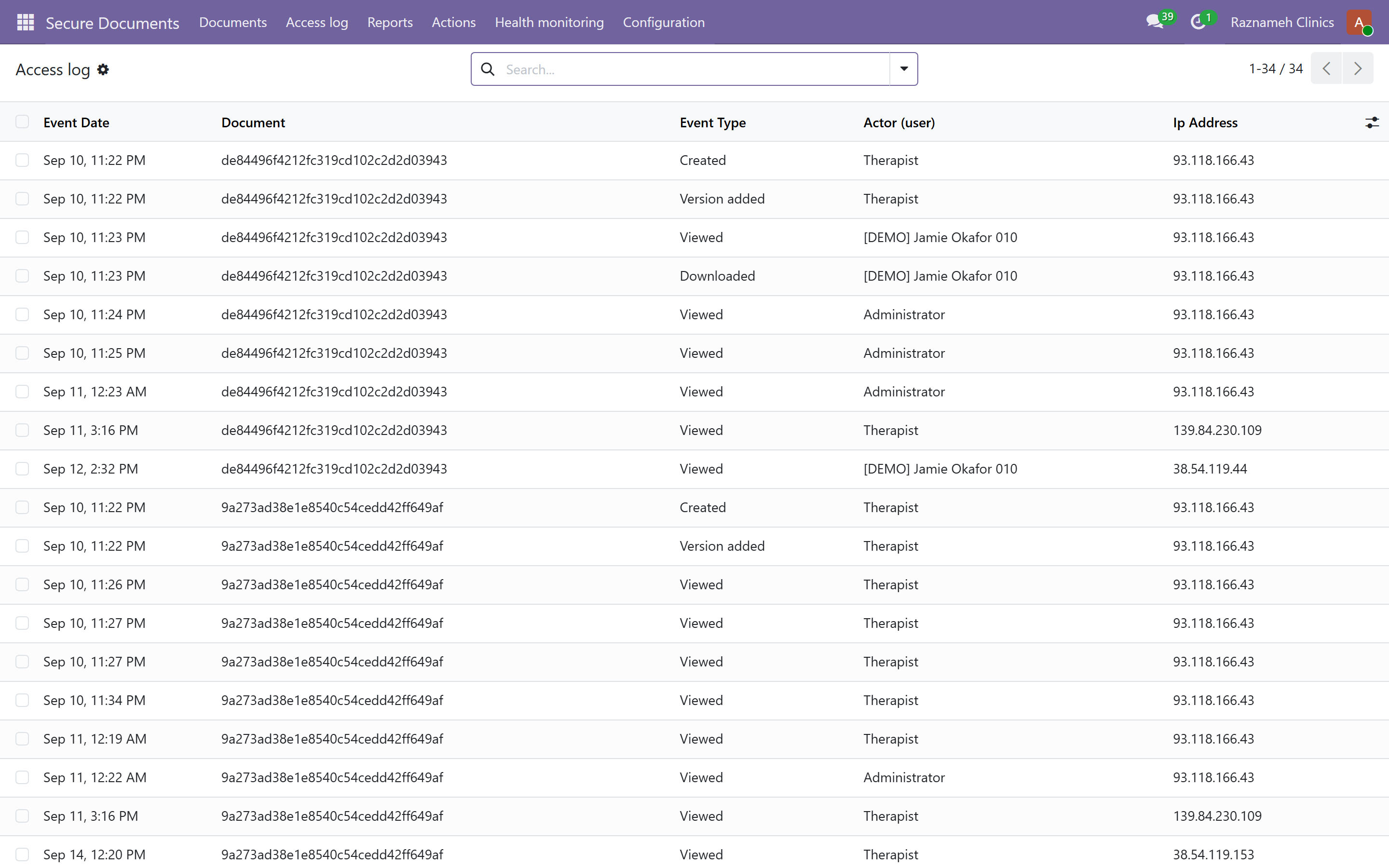Viewport: 1389px width, 868px height.
Task: Sort by the Ip Address column header
Action: 1205,122
